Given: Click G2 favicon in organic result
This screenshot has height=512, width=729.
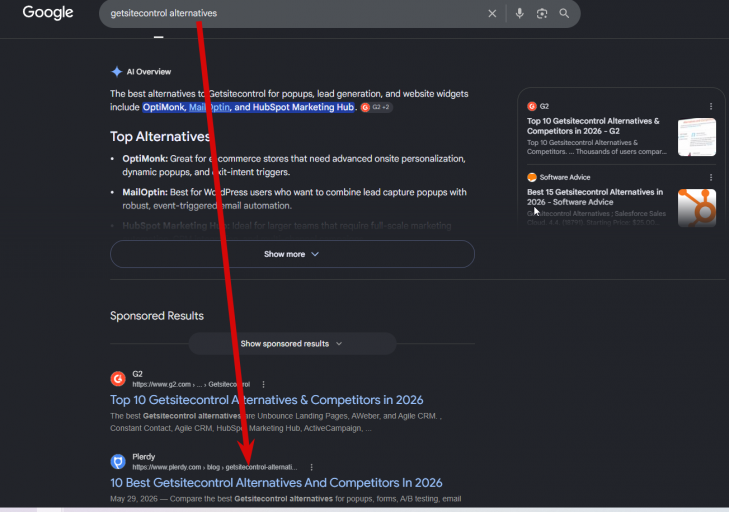Looking at the screenshot, I should tap(118, 379).
